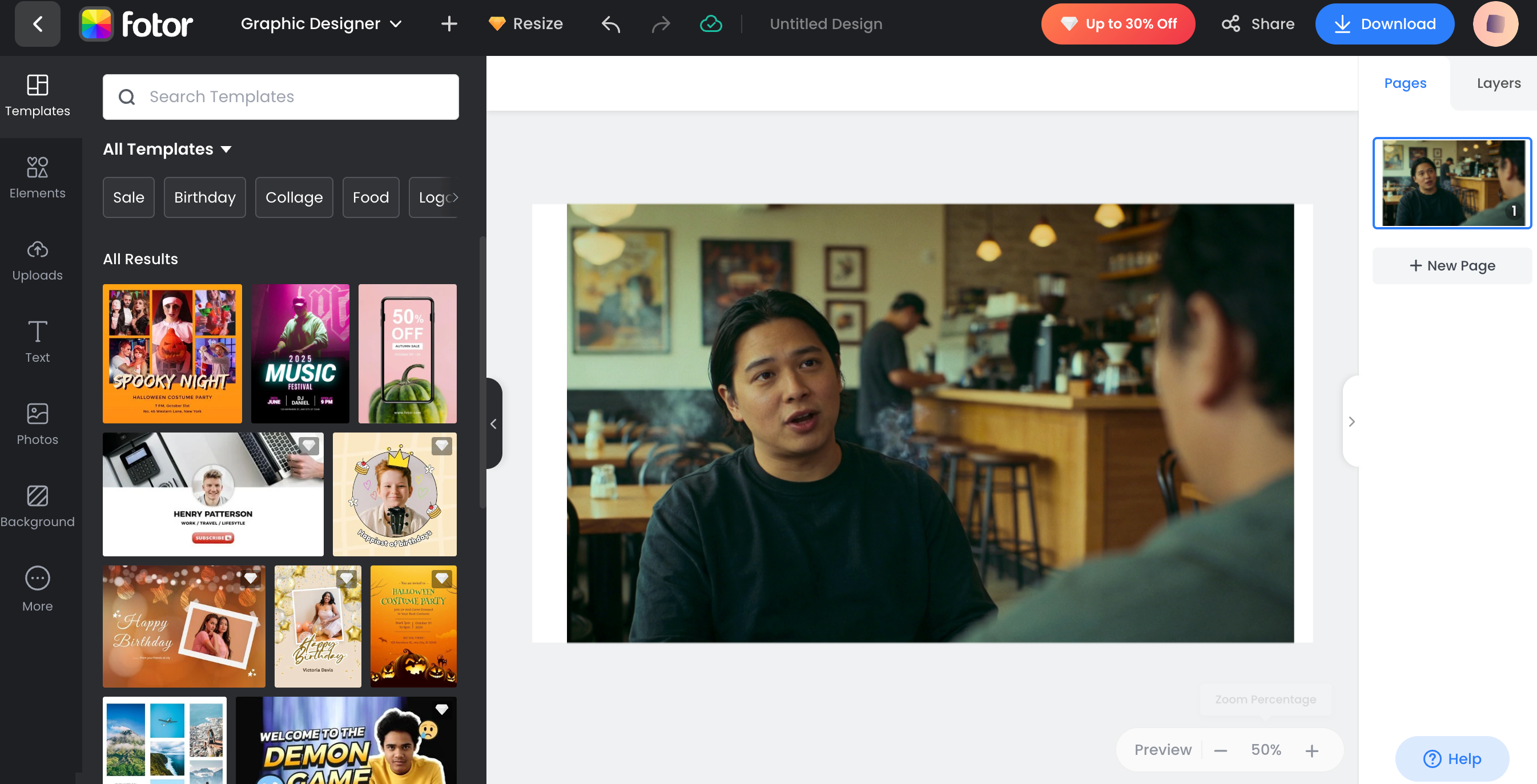Image resolution: width=1537 pixels, height=784 pixels.
Task: Open the Graphic Designer dropdown
Action: (321, 24)
